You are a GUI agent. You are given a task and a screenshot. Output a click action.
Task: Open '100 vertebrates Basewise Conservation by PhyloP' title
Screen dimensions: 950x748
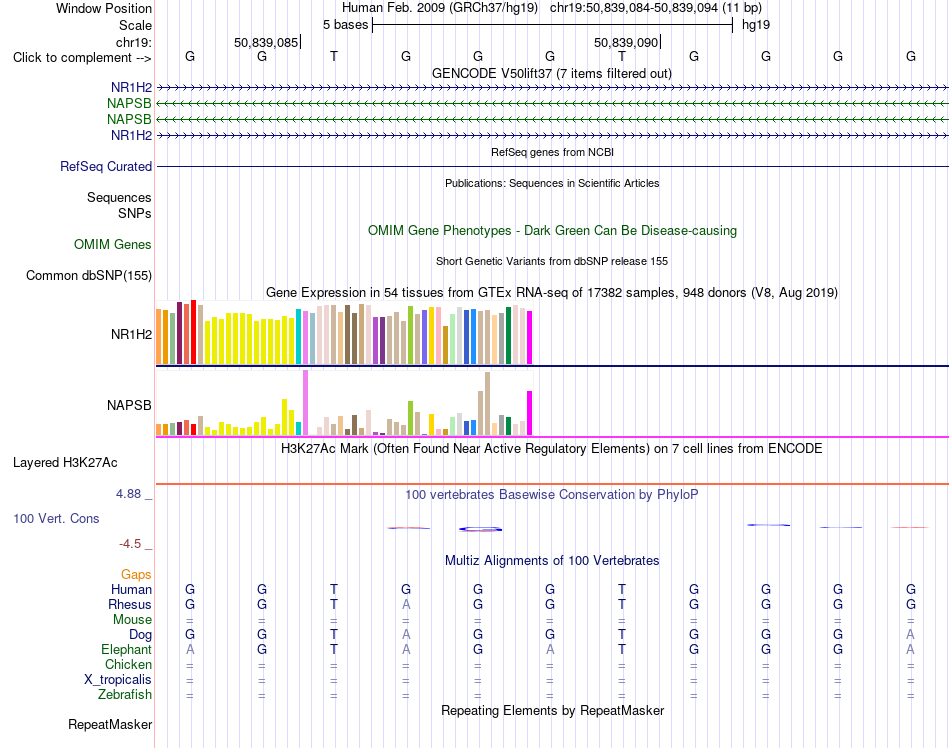(x=551, y=494)
